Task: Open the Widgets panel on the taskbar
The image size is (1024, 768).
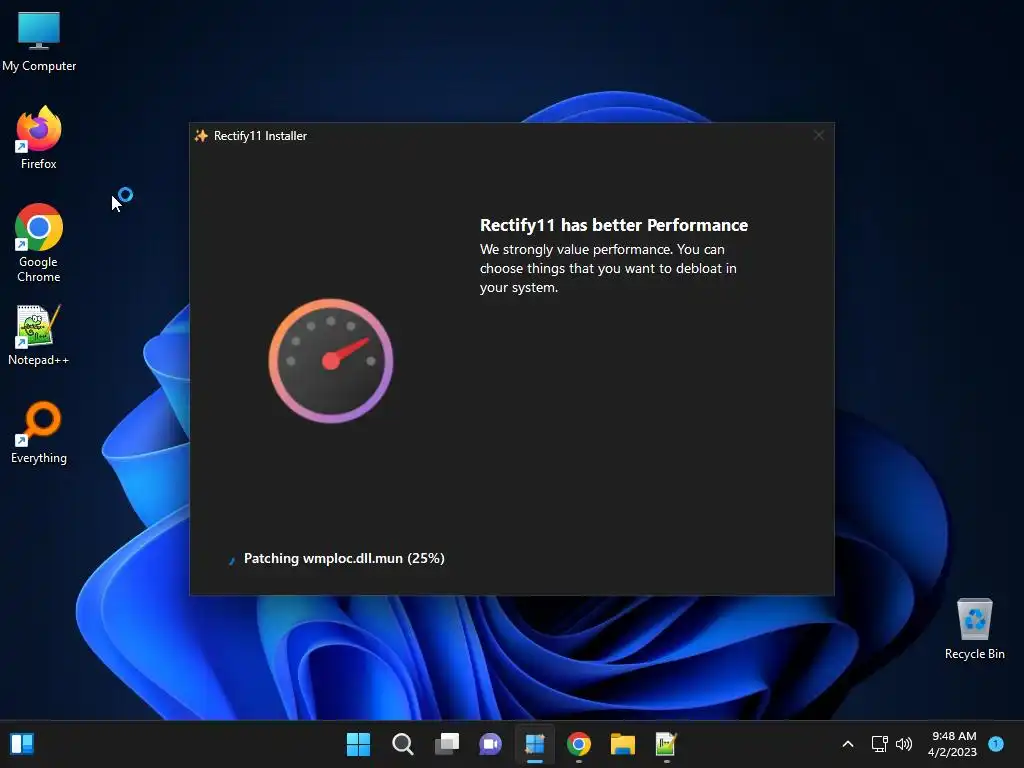Action: (x=22, y=744)
